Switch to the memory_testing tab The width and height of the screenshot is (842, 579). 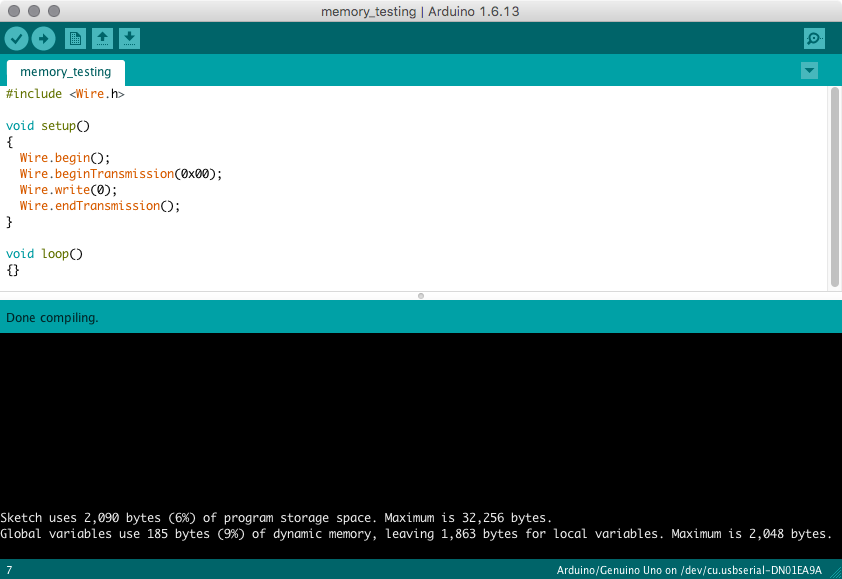[66, 72]
